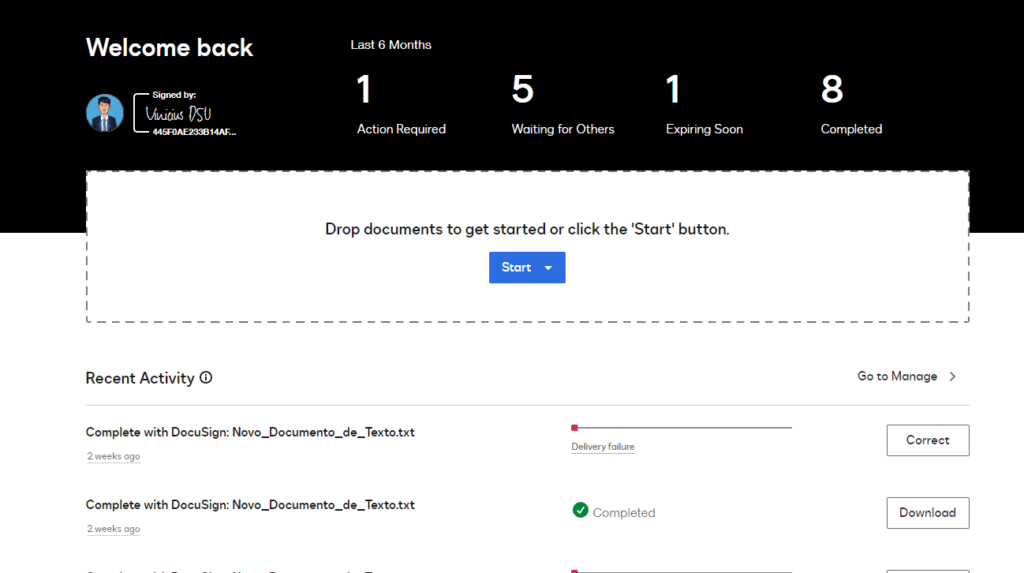Open the document title with delivery failure
The height and width of the screenshot is (573, 1024).
(x=250, y=433)
